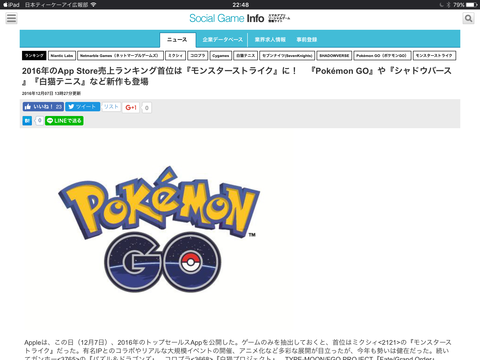Tap the Wi-Fi status icon
480x360 pixels.
[93, 5]
